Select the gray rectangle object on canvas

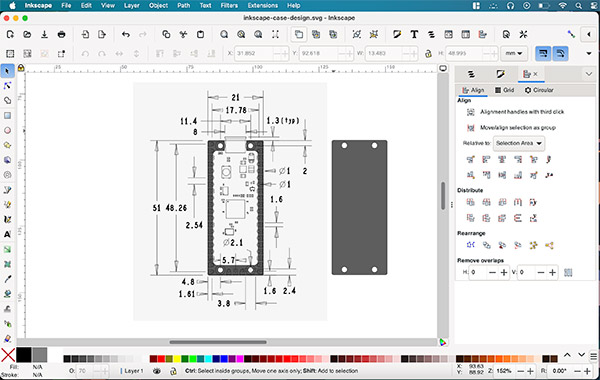(x=359, y=207)
